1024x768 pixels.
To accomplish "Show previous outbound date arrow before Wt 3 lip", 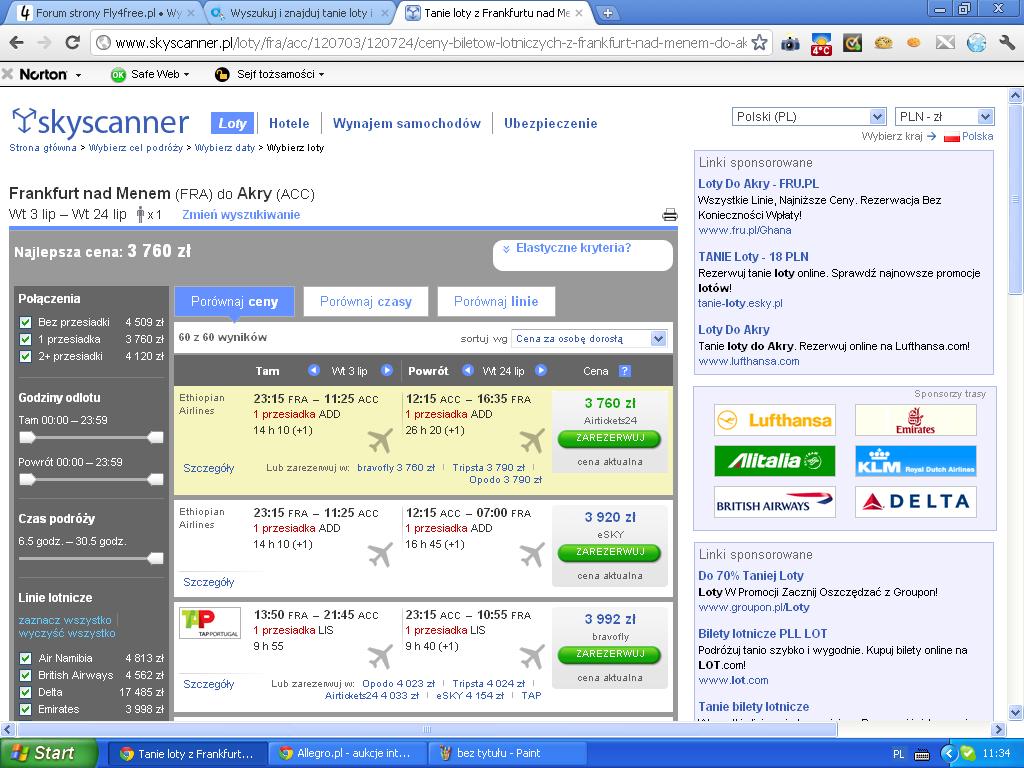I will (314, 370).
